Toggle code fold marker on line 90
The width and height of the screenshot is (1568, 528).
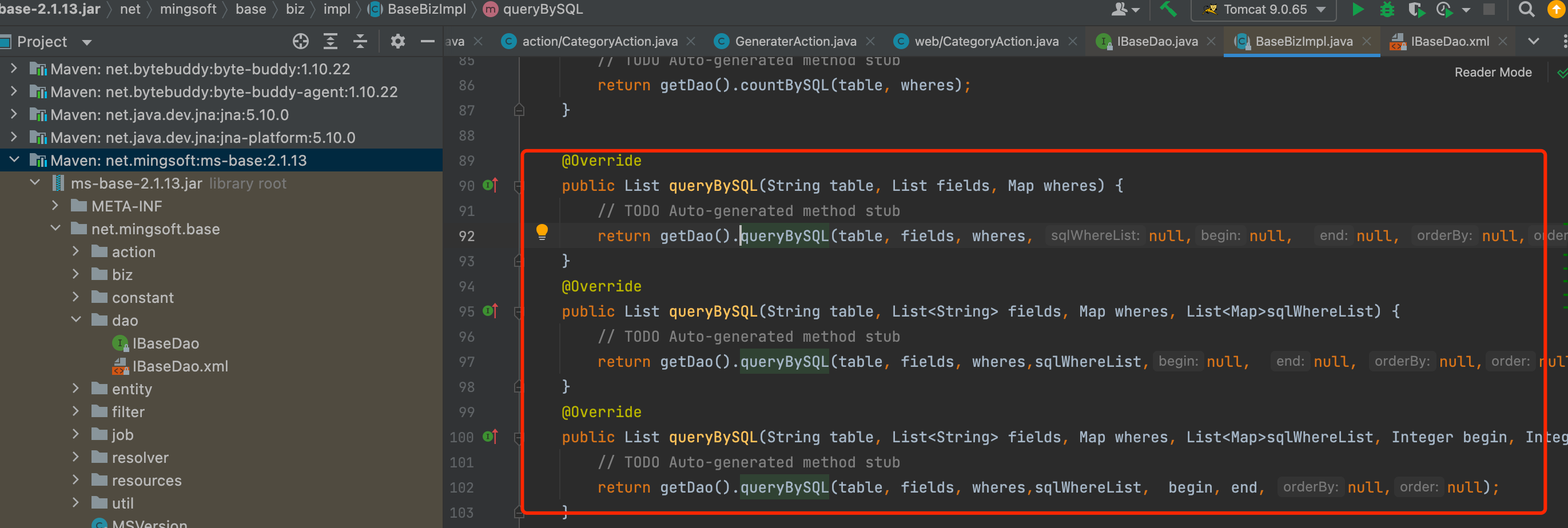[518, 186]
